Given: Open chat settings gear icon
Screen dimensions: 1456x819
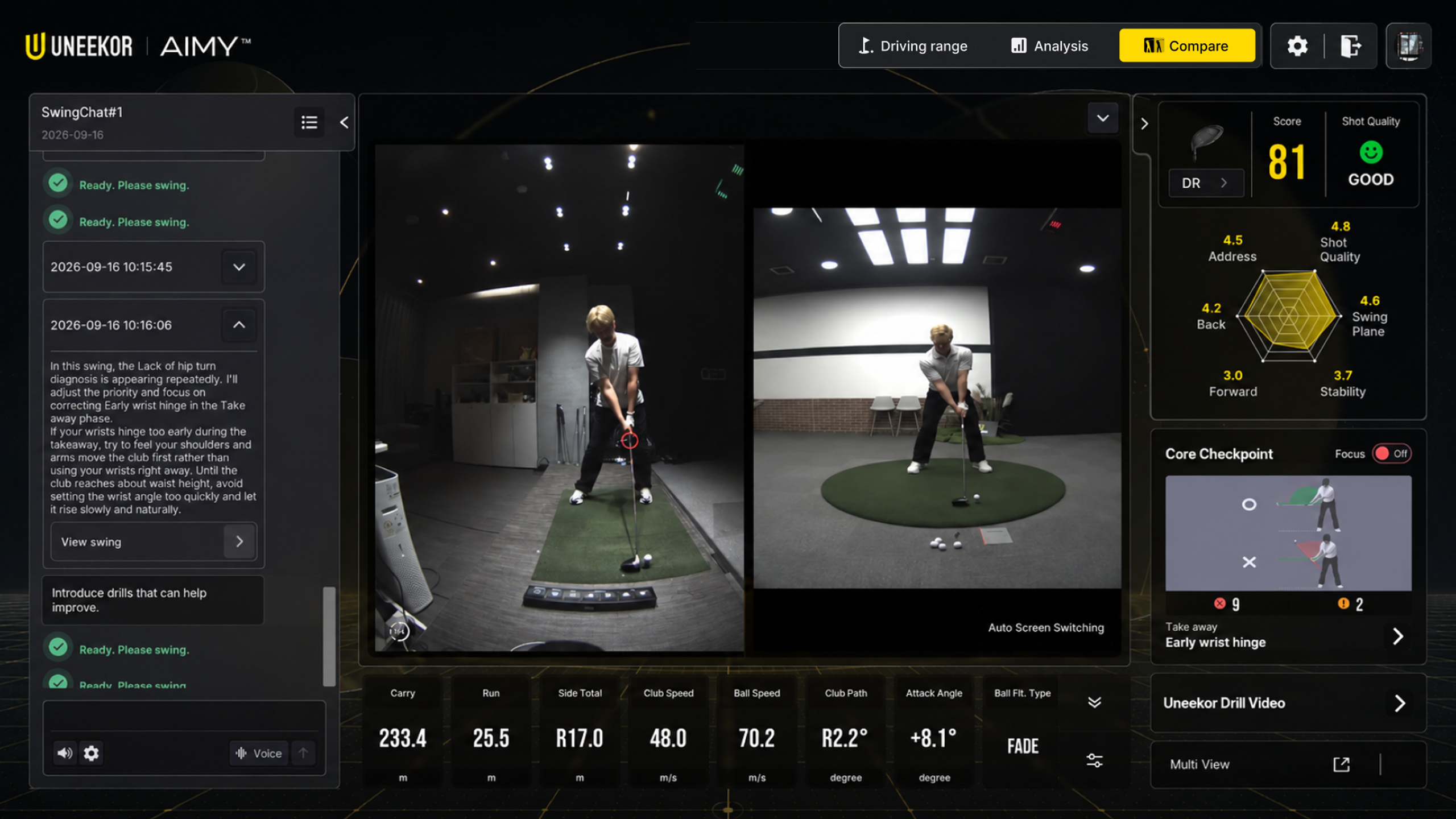Looking at the screenshot, I should [x=91, y=753].
